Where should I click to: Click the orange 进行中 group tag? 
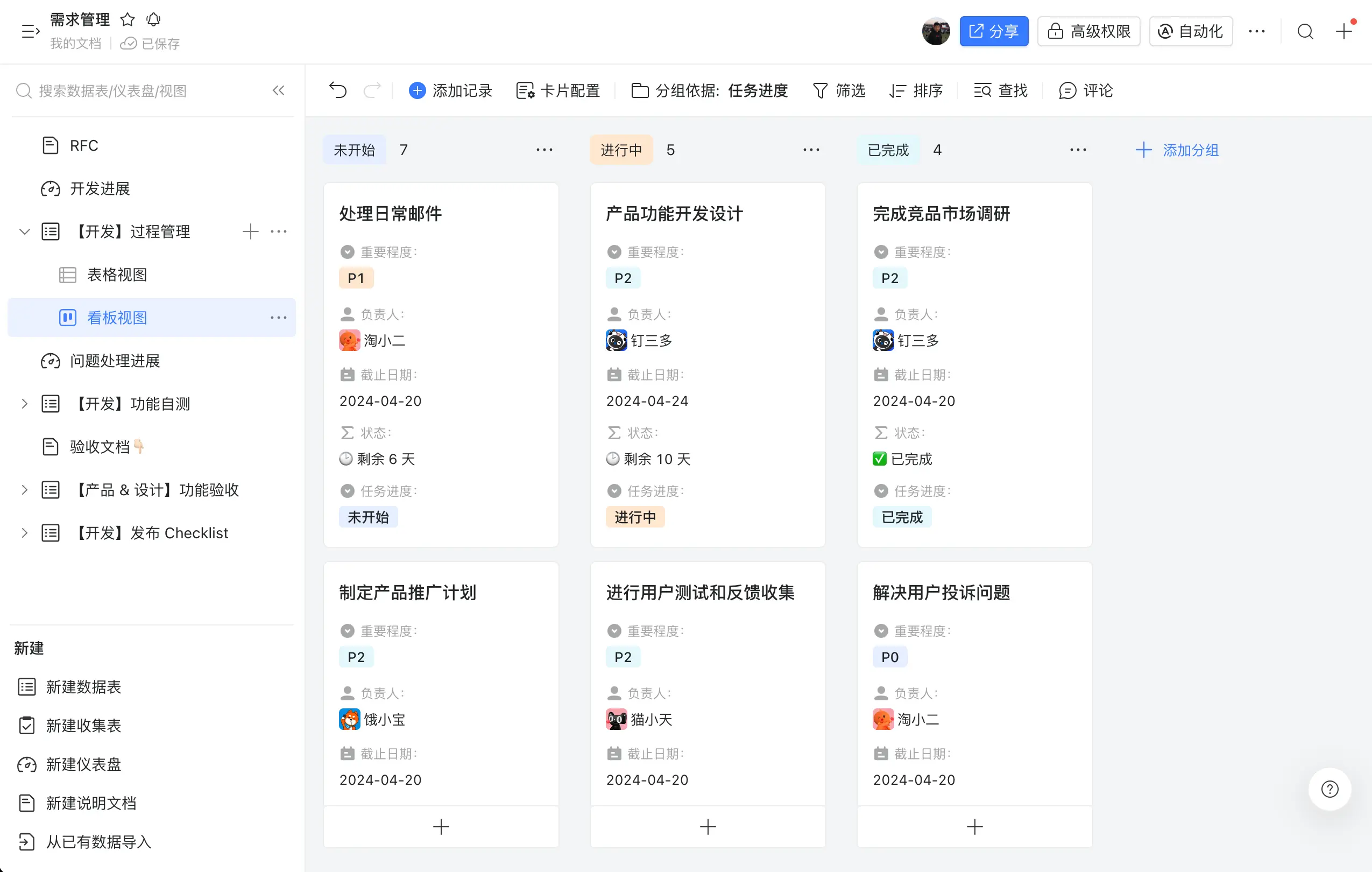pyautogui.click(x=620, y=150)
